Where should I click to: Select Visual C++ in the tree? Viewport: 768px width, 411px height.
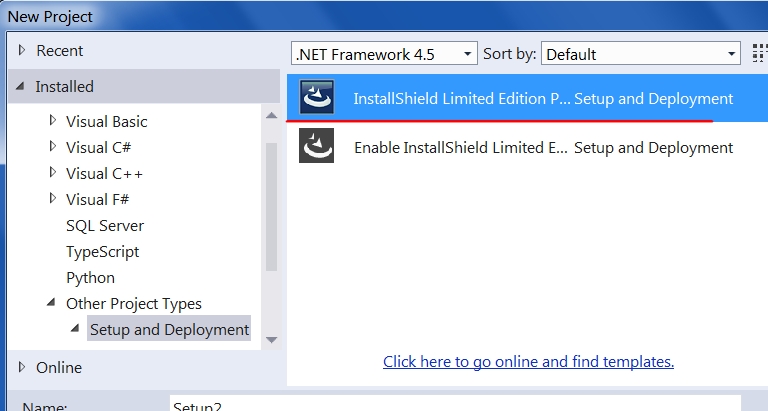click(104, 173)
